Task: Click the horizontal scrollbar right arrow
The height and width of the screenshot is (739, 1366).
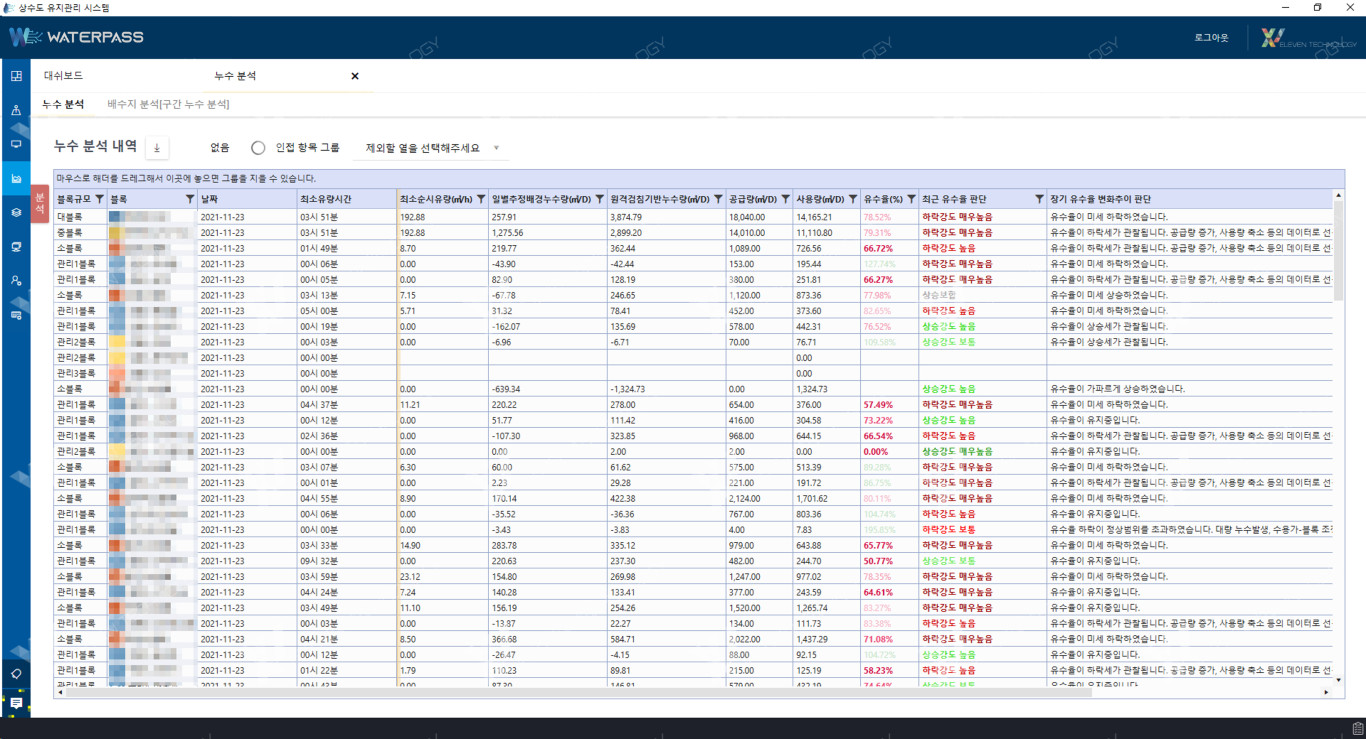Action: click(x=1326, y=692)
